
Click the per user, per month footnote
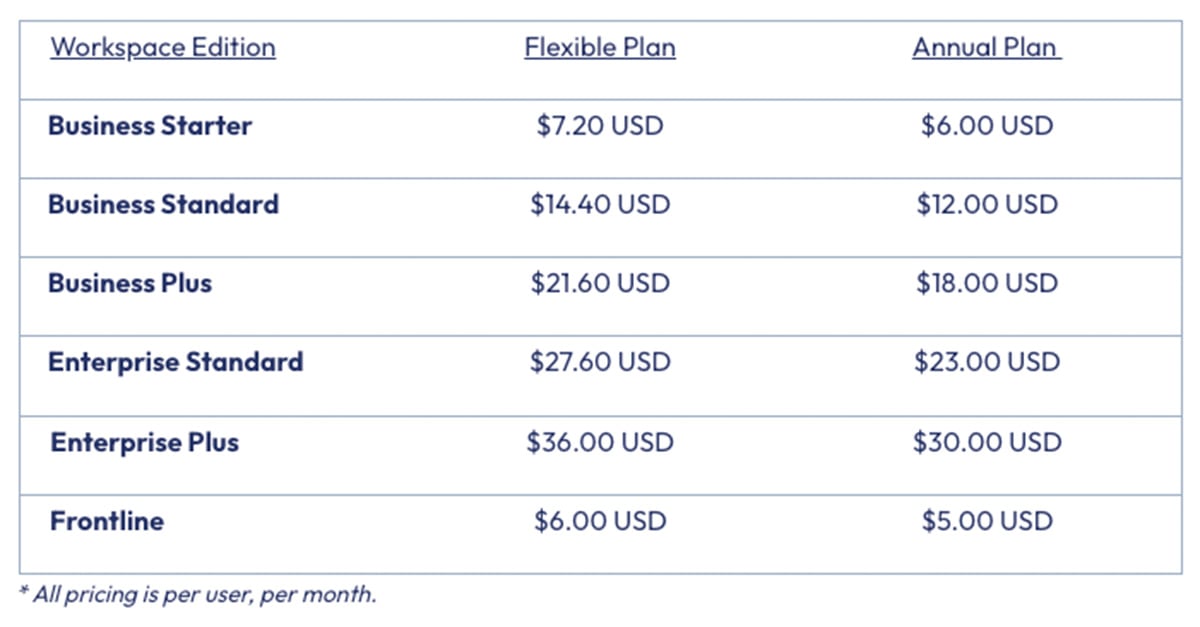pyautogui.click(x=198, y=594)
